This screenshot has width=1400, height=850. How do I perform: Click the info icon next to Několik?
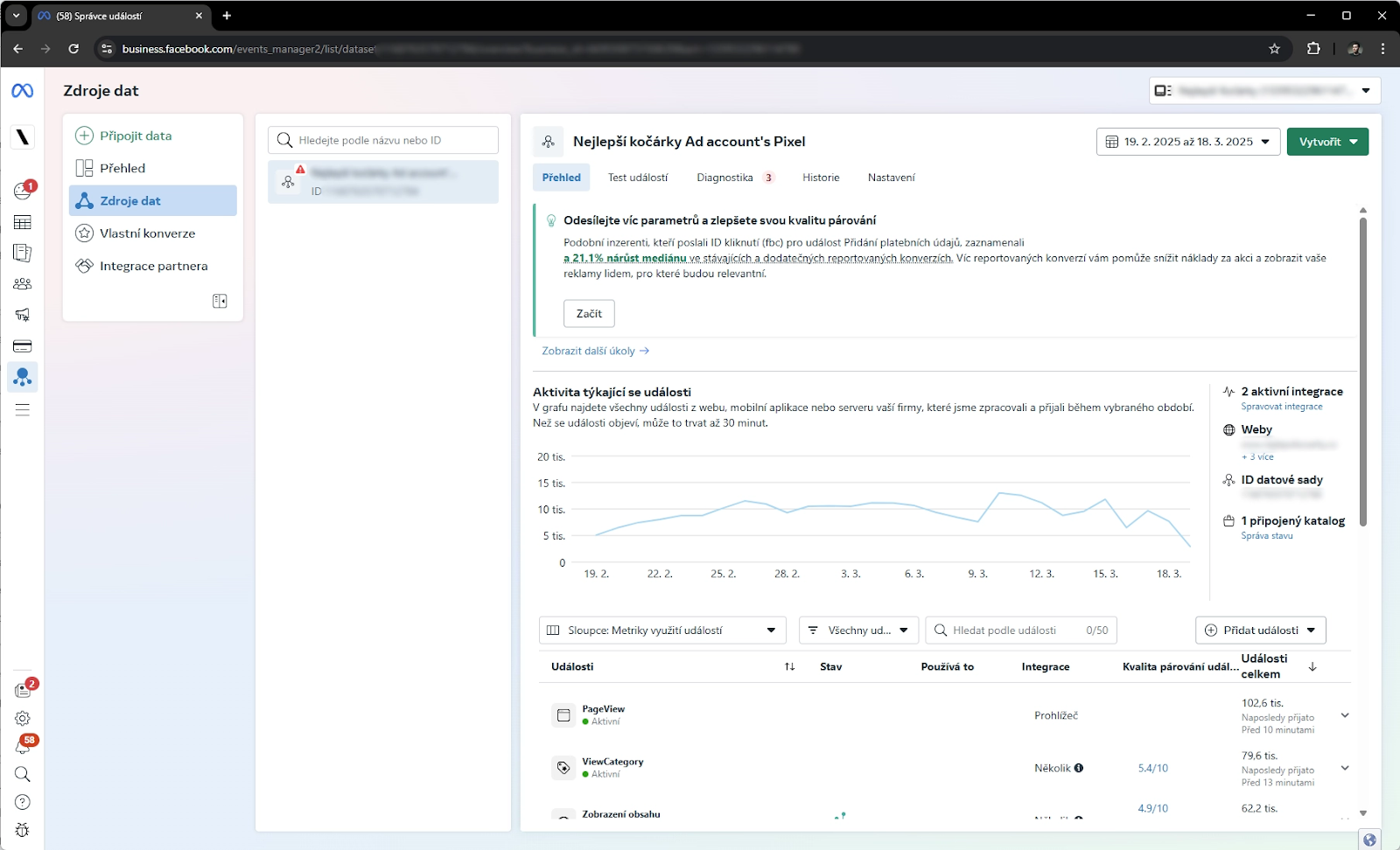(1079, 768)
